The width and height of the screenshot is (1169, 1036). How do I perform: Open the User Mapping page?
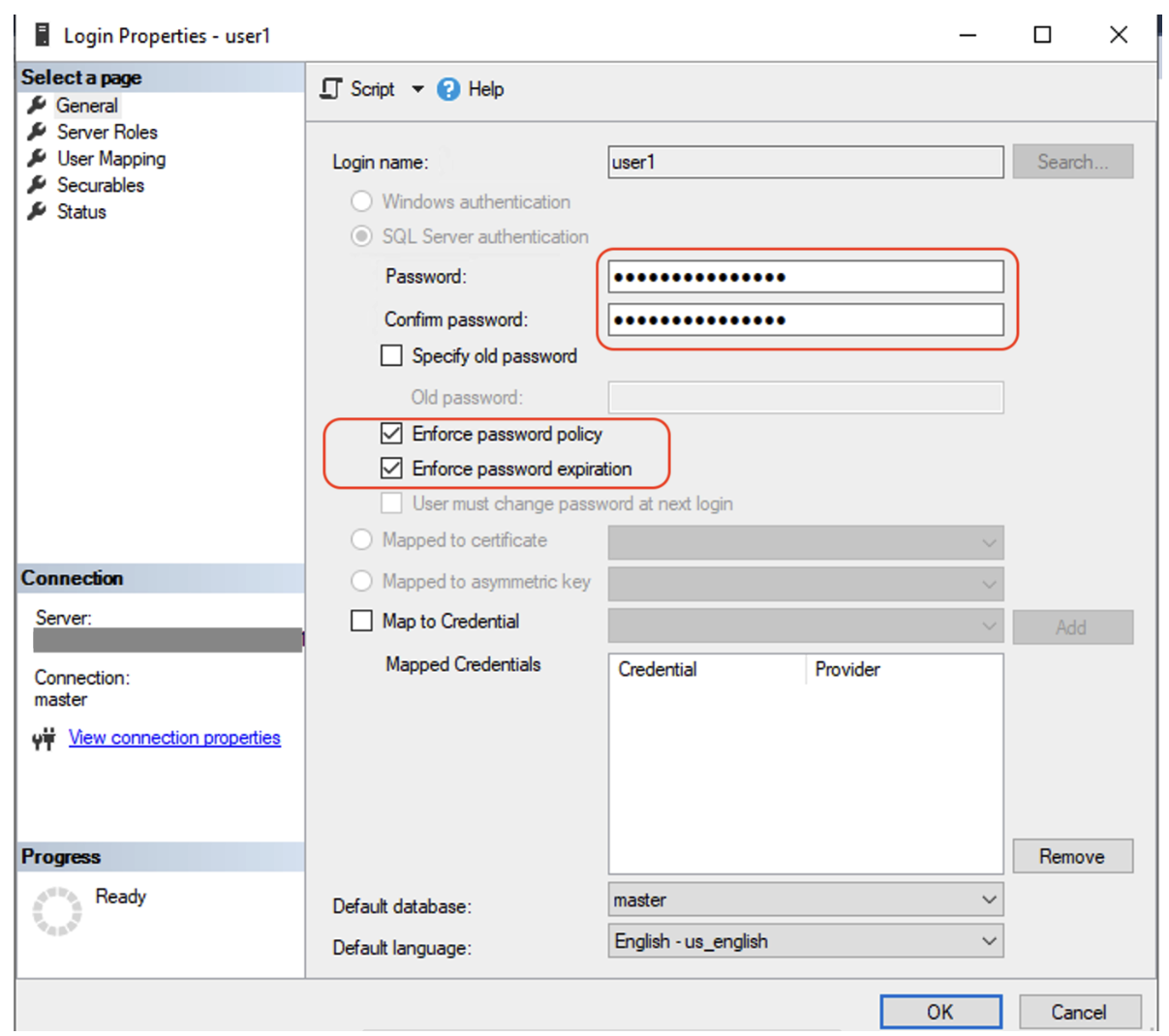click(111, 159)
